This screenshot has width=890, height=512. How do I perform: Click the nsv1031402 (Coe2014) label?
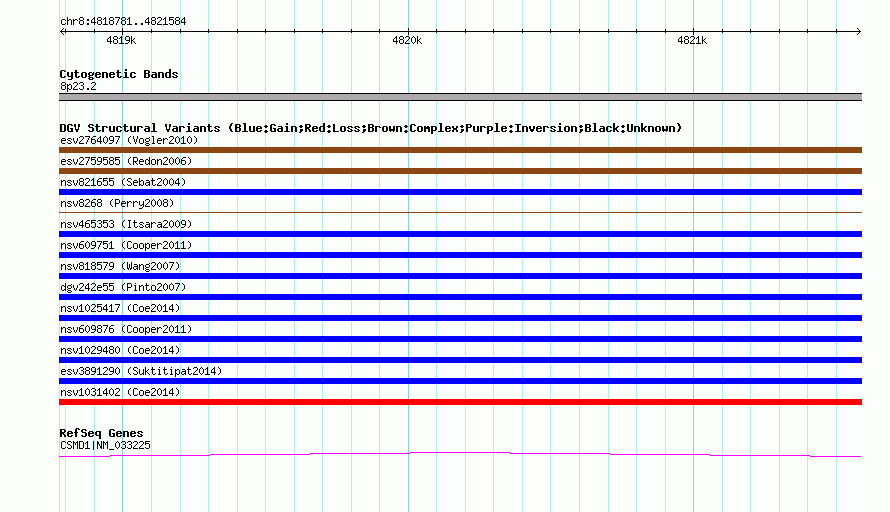click(120, 392)
